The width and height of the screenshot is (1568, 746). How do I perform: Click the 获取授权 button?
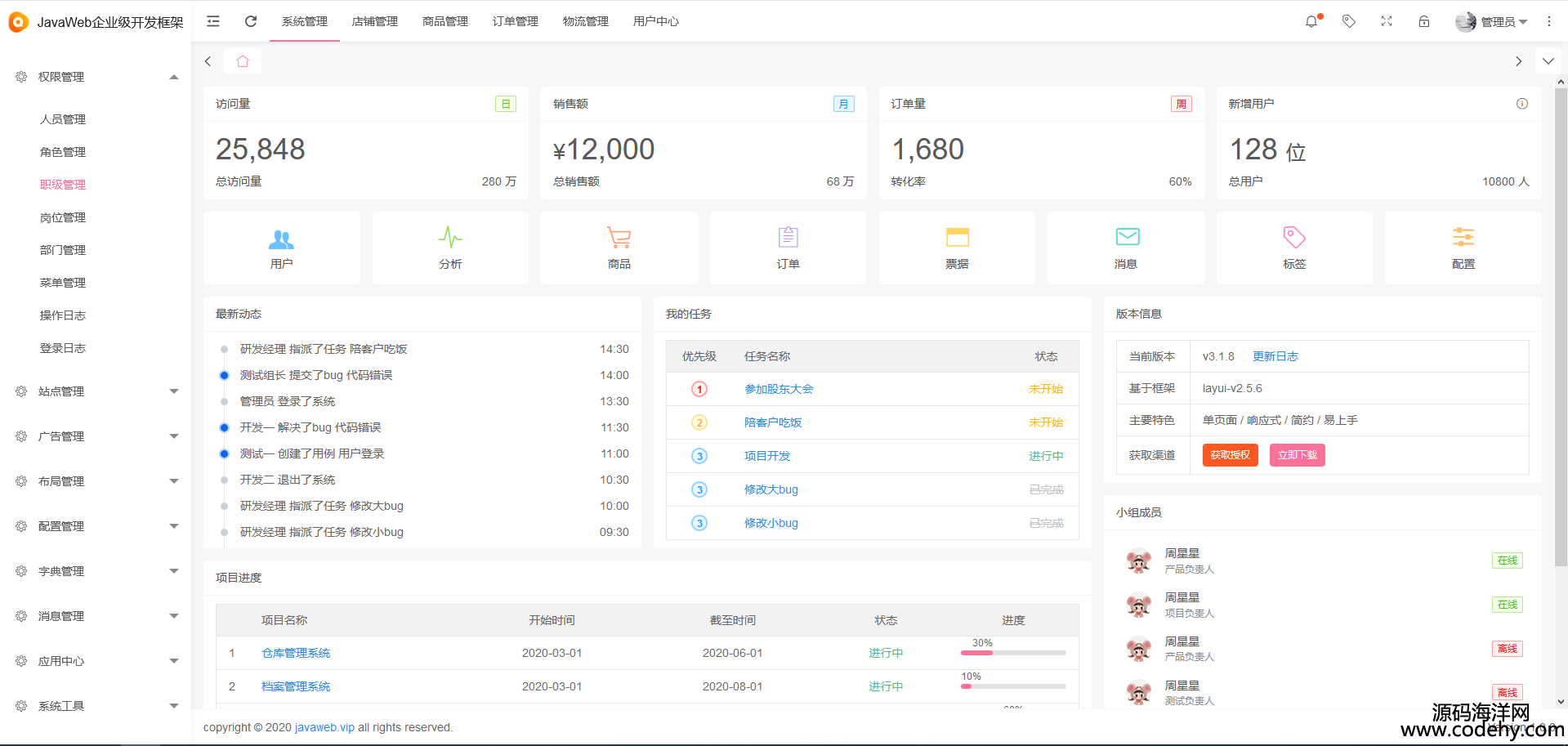(x=1230, y=455)
